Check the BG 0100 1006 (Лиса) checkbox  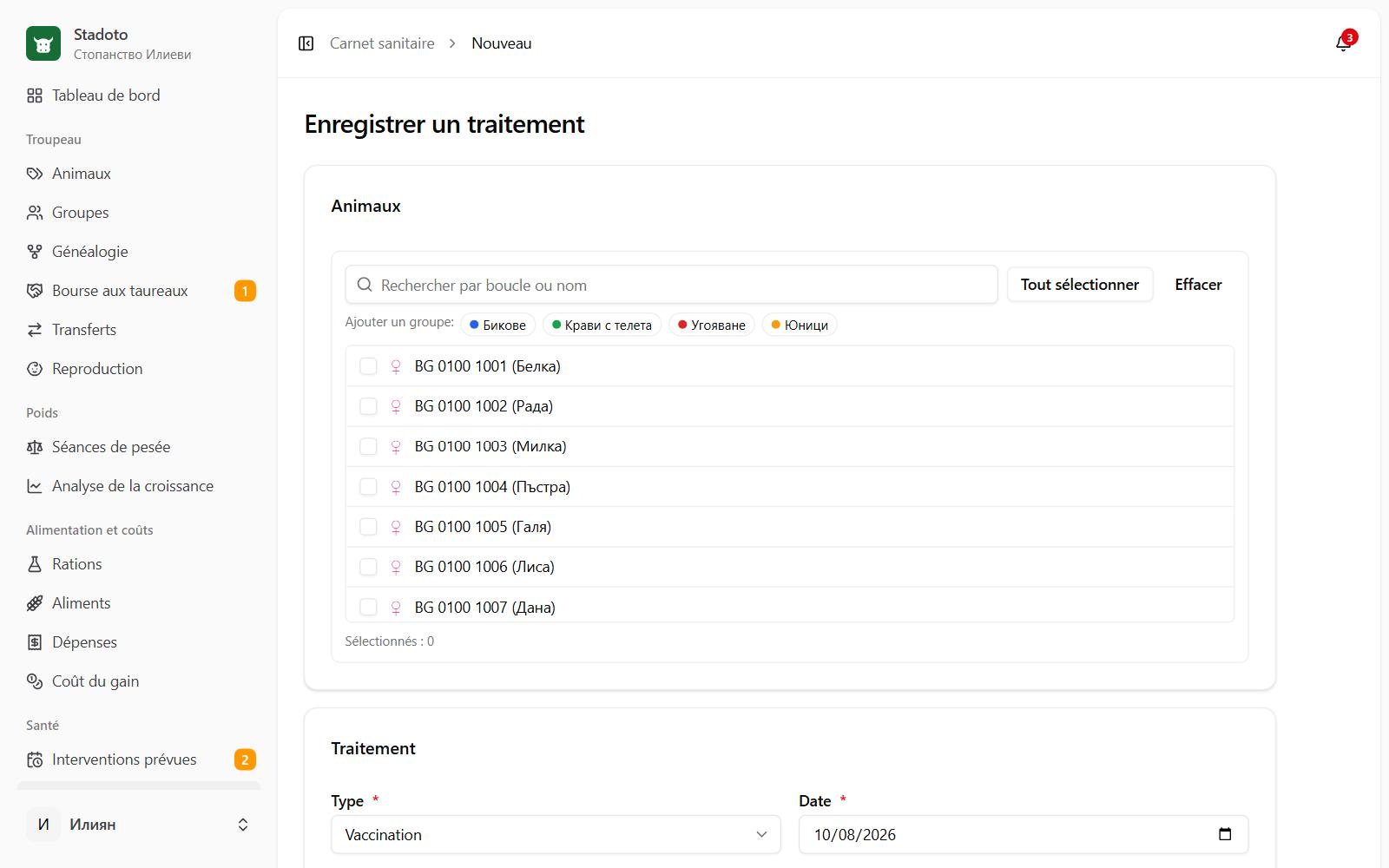coord(368,567)
